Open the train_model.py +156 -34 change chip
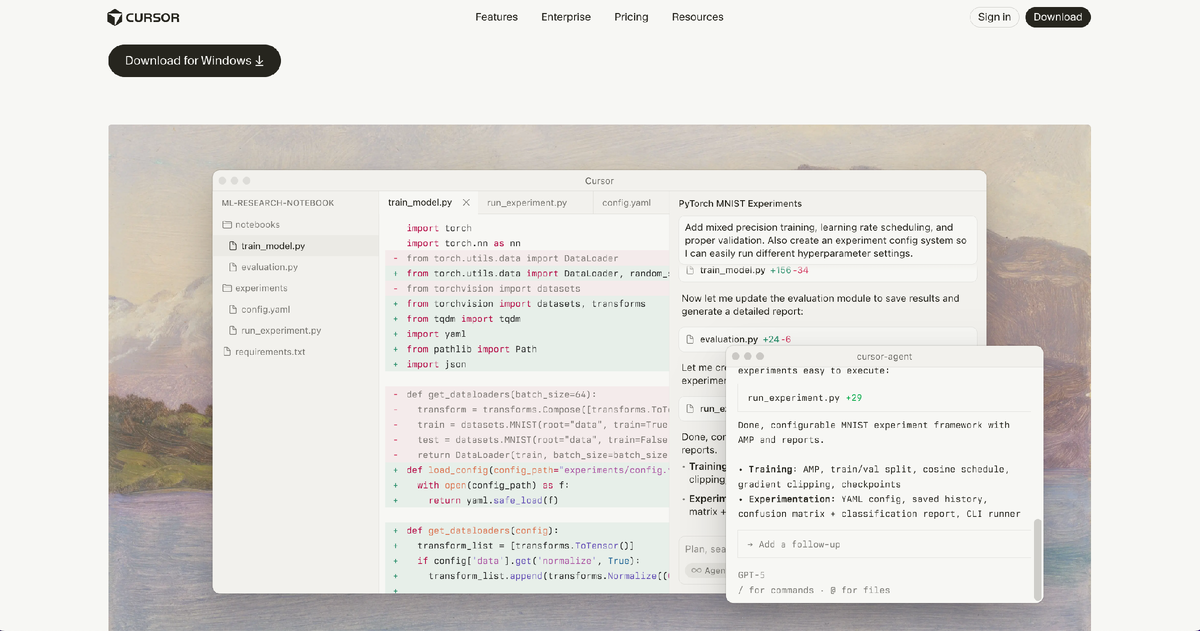 (828, 270)
